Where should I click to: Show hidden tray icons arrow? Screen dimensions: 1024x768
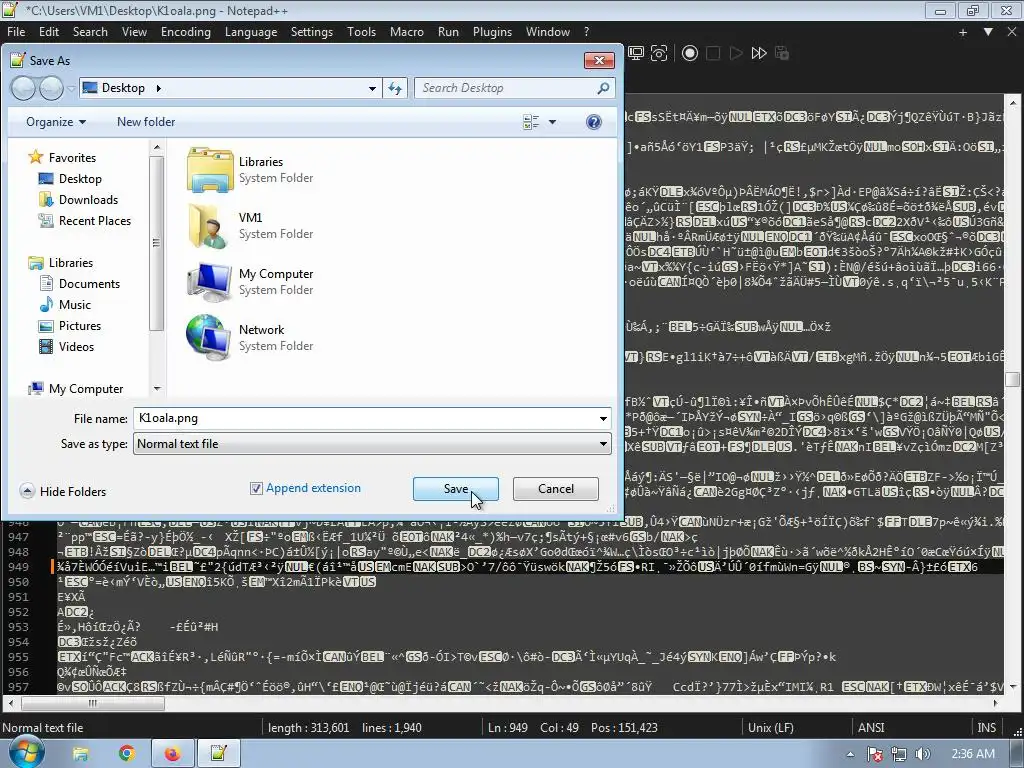click(850, 754)
